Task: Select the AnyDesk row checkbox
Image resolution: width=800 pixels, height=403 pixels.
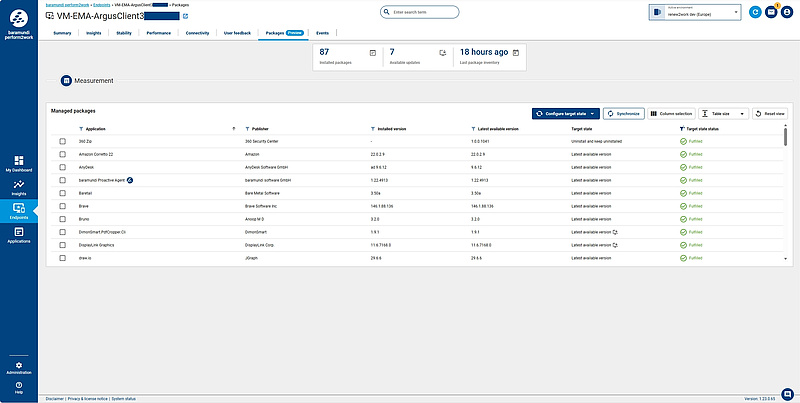Action: 62,167
